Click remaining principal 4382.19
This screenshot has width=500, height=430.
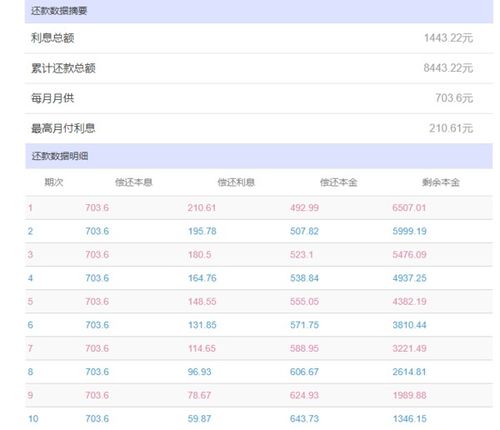(x=409, y=302)
